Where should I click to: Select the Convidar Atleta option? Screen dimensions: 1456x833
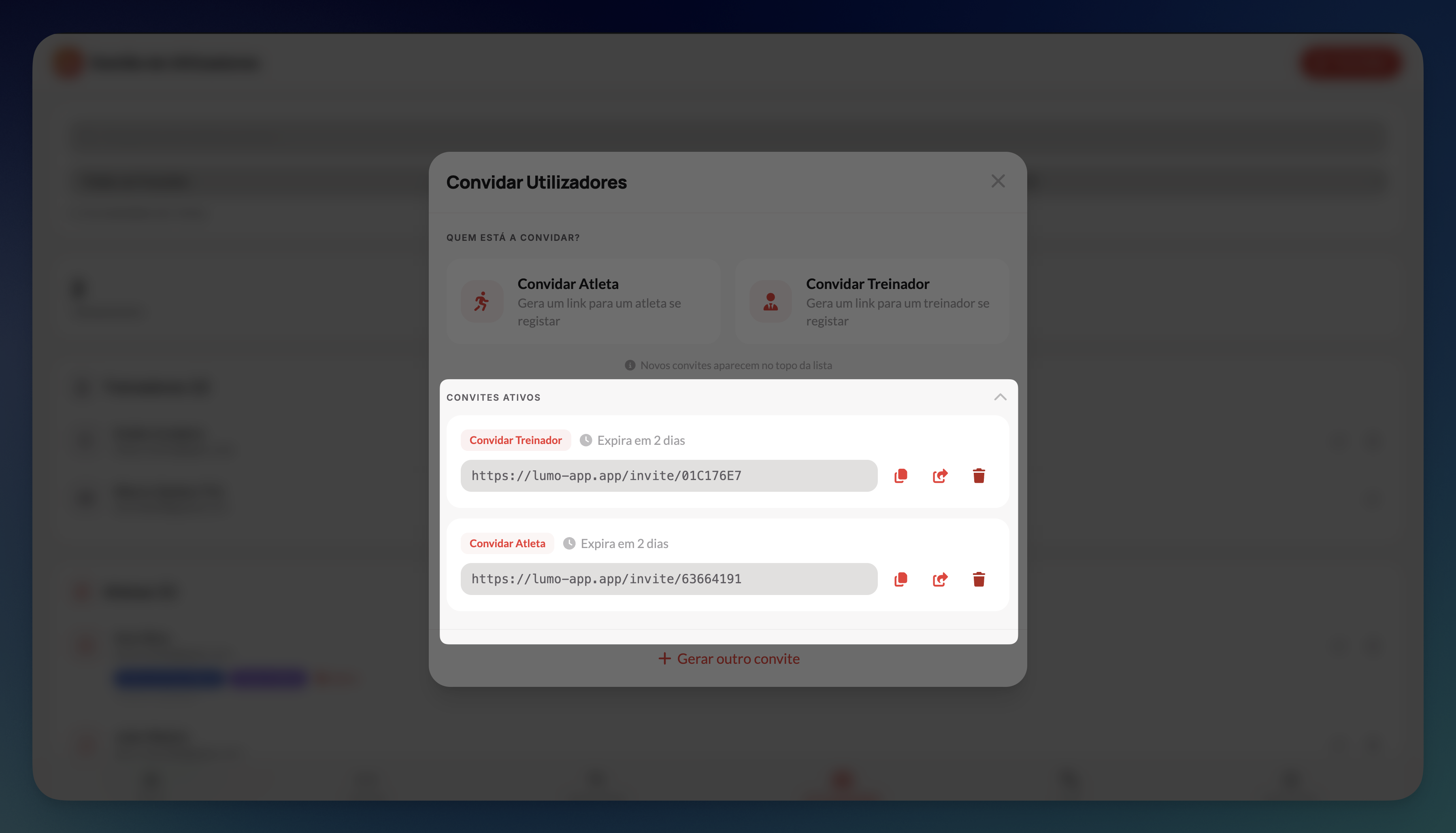pos(583,301)
